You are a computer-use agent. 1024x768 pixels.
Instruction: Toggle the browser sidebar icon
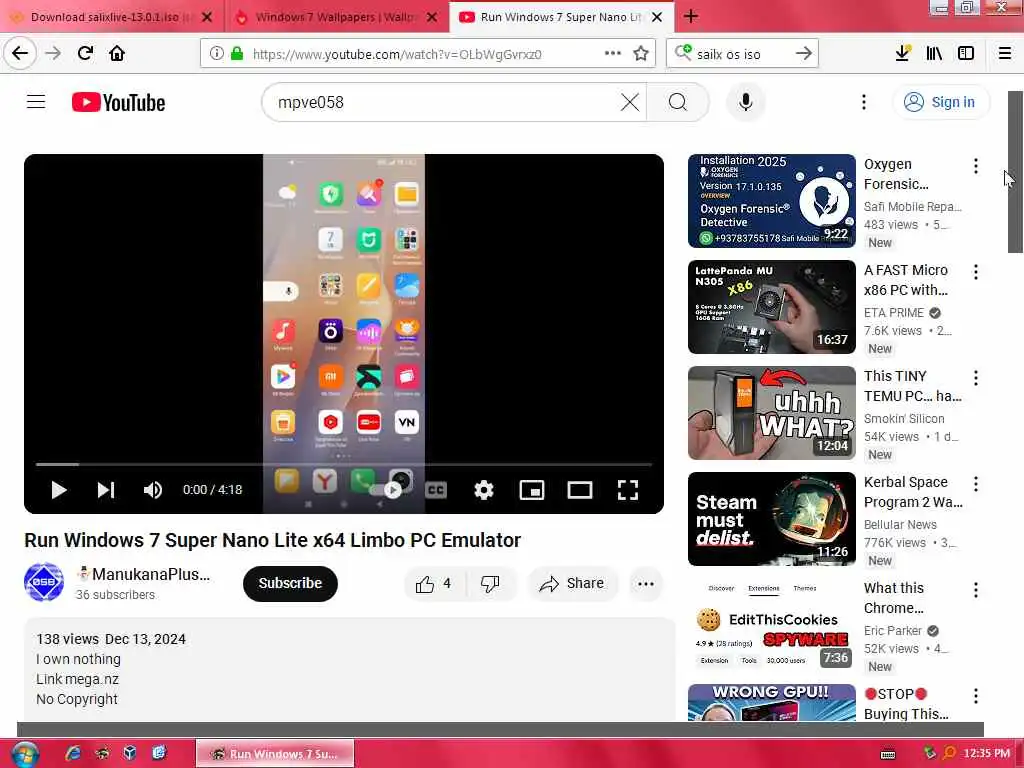[x=966, y=54]
